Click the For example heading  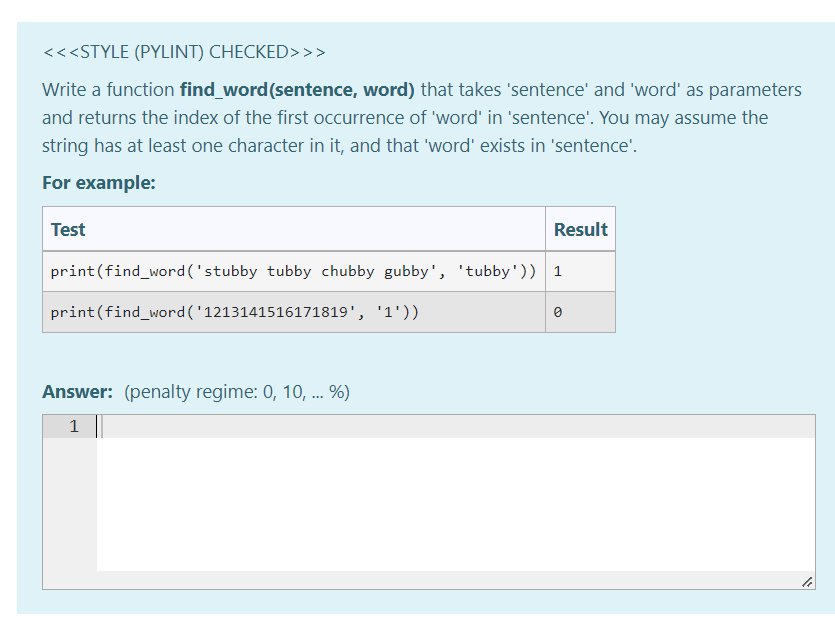coord(80,182)
